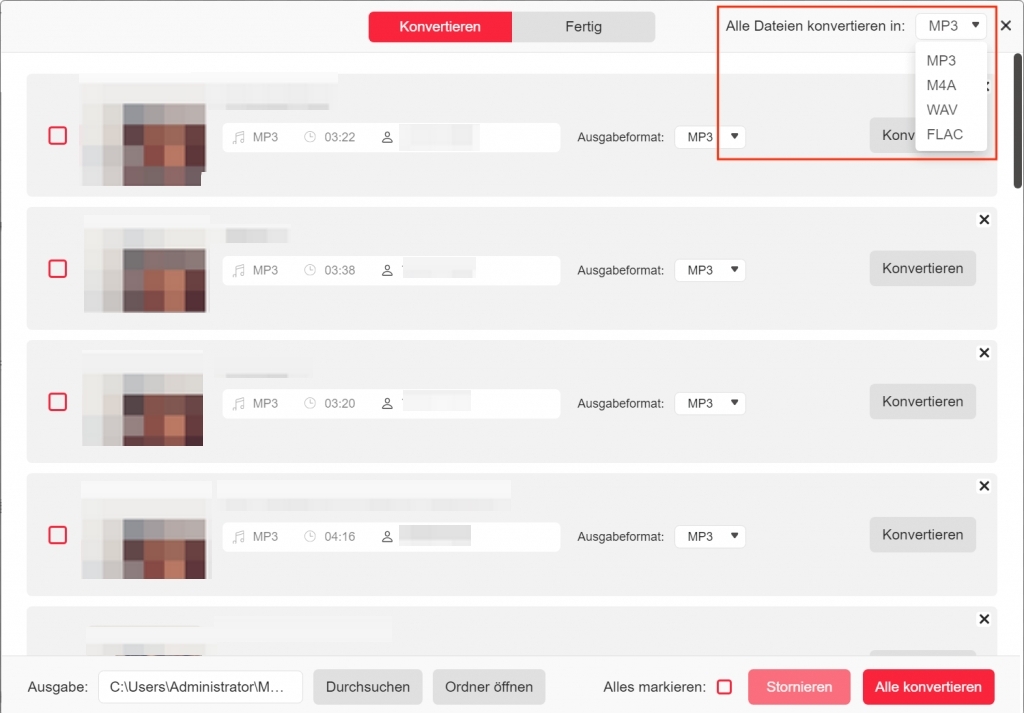Click Konvertieren for the 04:16 track
Image resolution: width=1024 pixels, height=713 pixels.
click(922, 535)
